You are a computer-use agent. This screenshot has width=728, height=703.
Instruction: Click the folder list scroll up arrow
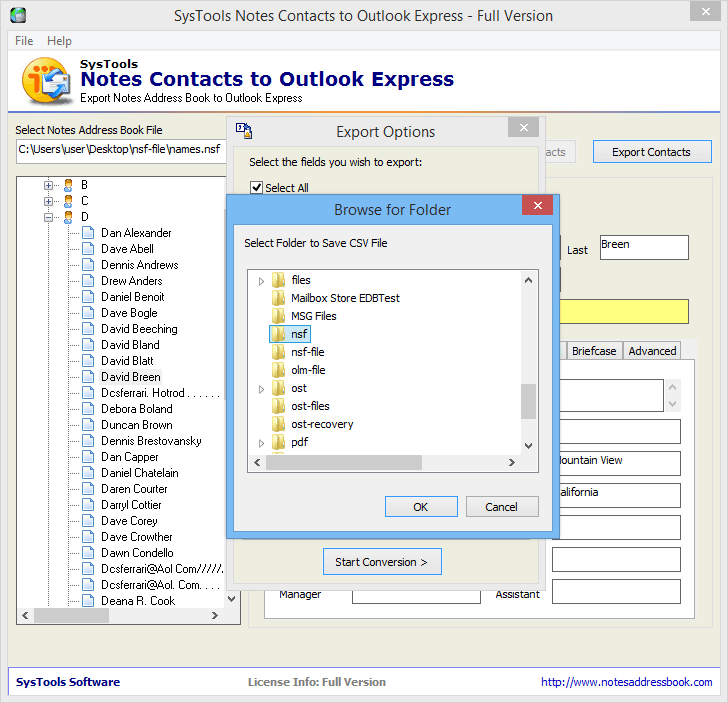(528, 280)
